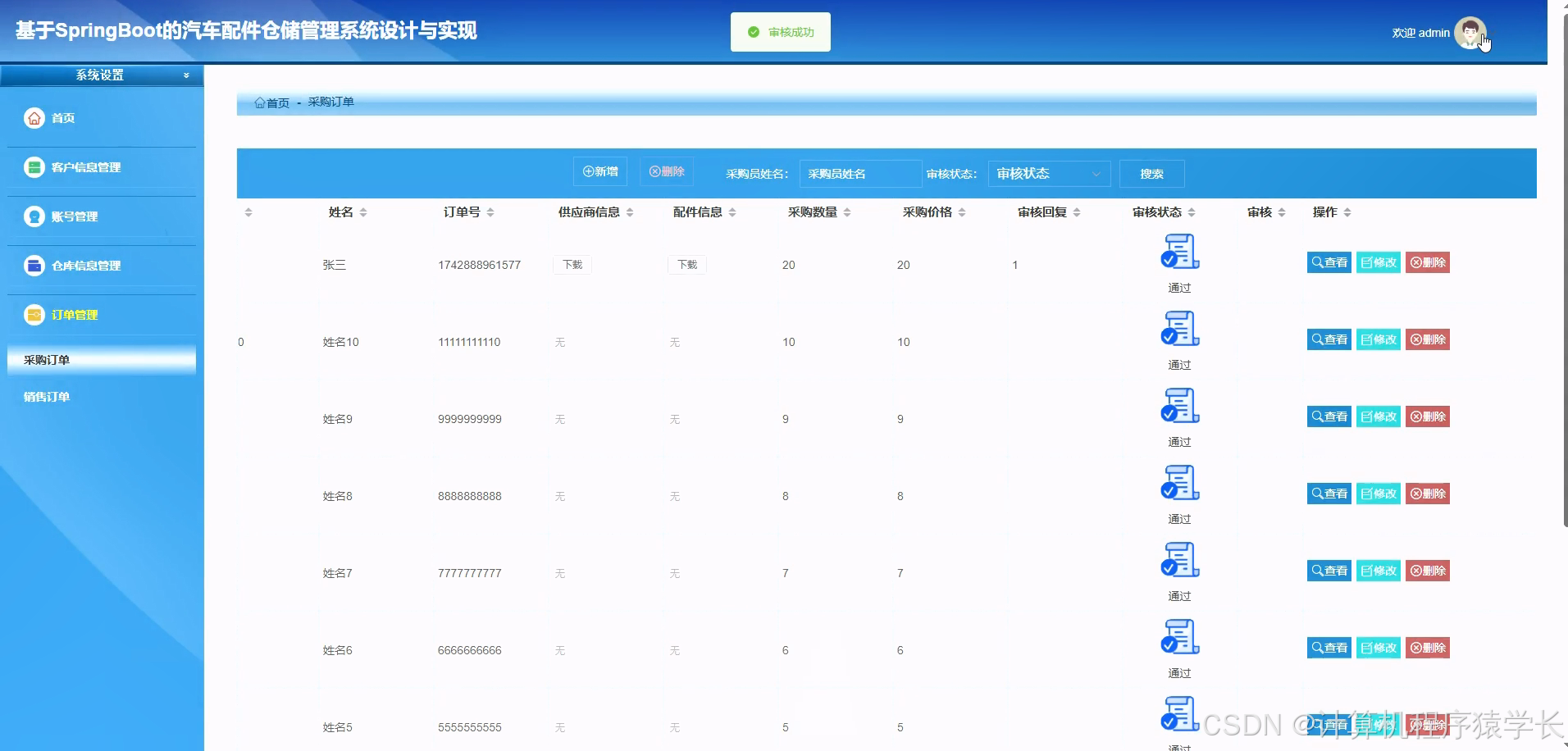
Task: Click the 仓库信息管理 warehouse icon
Action: [x=34, y=265]
